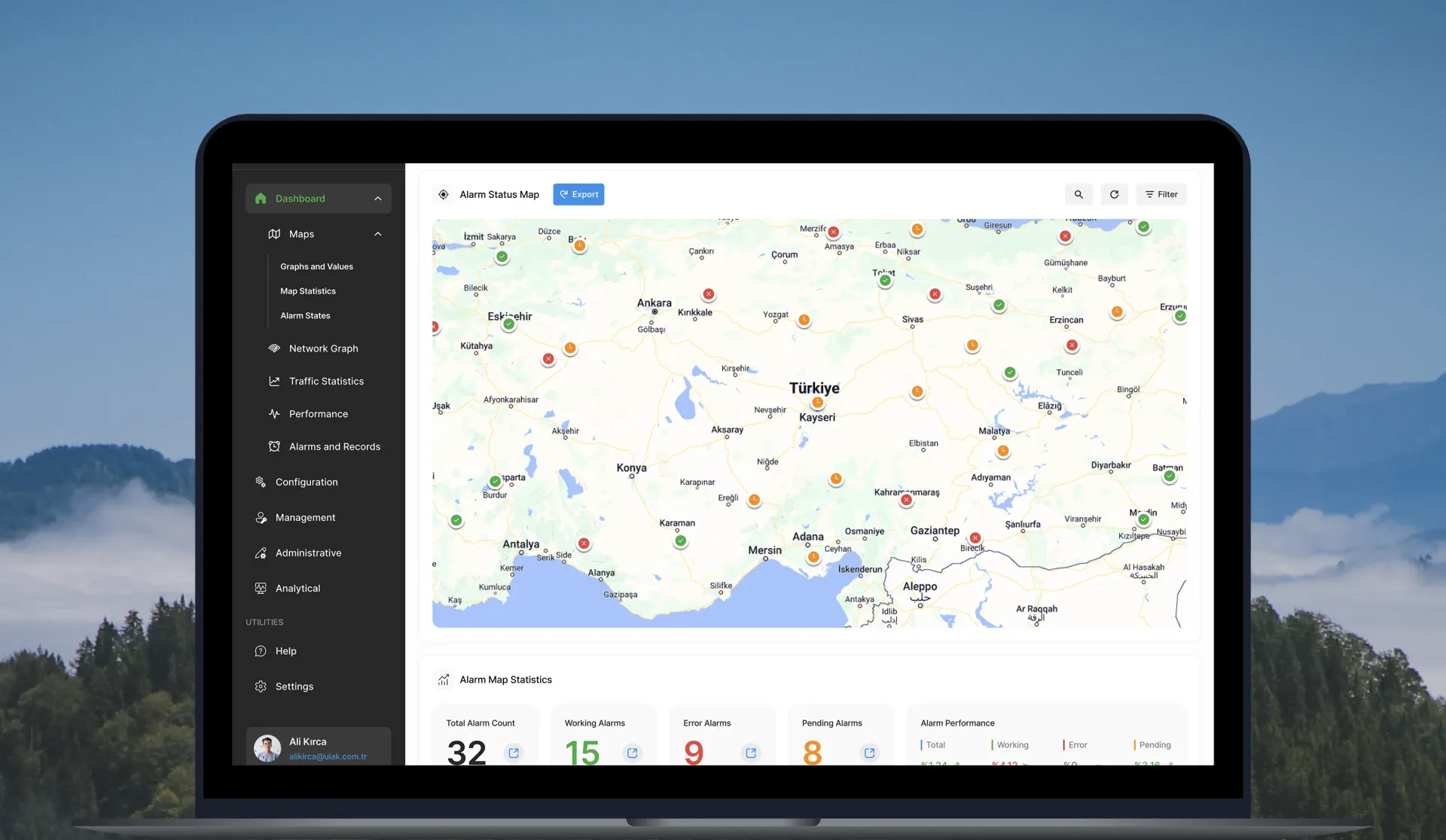Open Settings under Utilities
This screenshot has width=1446, height=840.
point(294,686)
